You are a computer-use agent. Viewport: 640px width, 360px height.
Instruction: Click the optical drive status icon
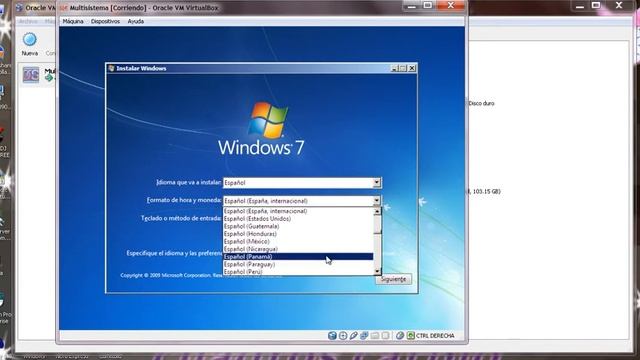343,336
